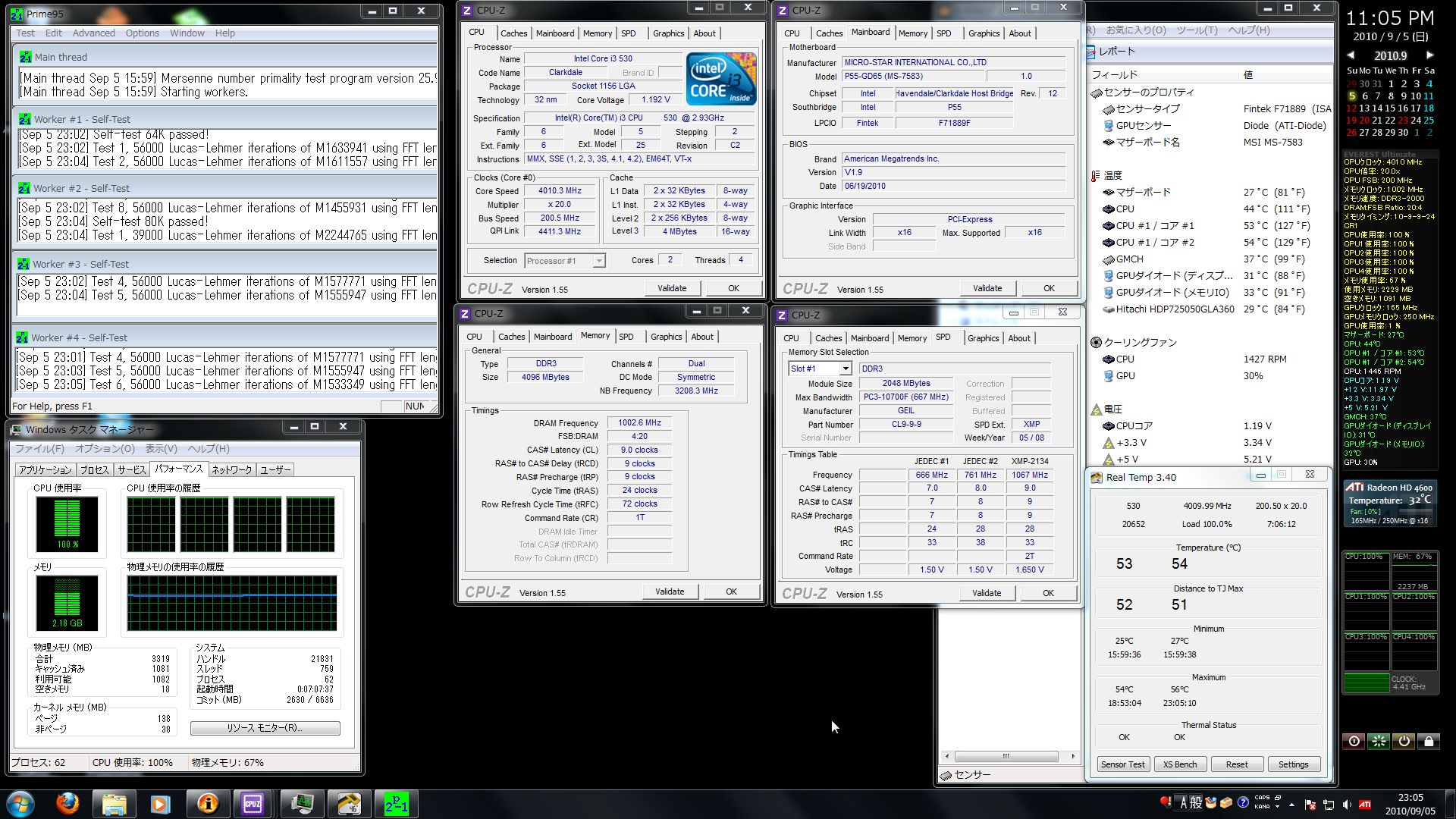1456x819 pixels.
Task: Open the ATI tray icon
Action: tap(1364, 805)
